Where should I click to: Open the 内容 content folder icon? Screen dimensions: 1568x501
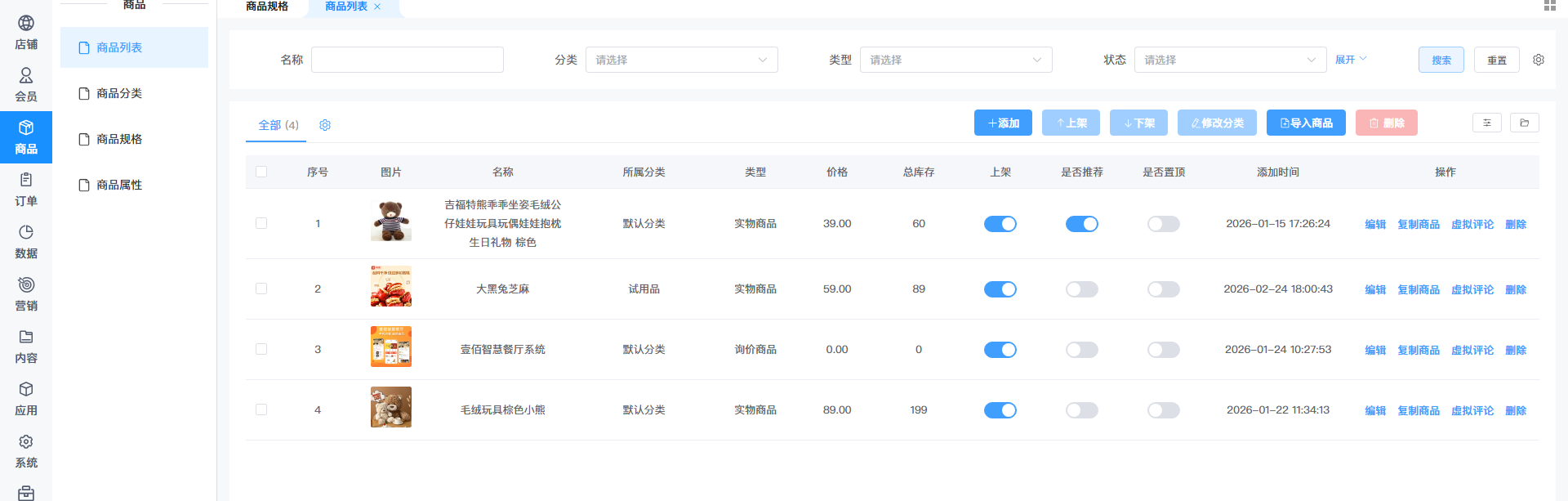[x=26, y=337]
